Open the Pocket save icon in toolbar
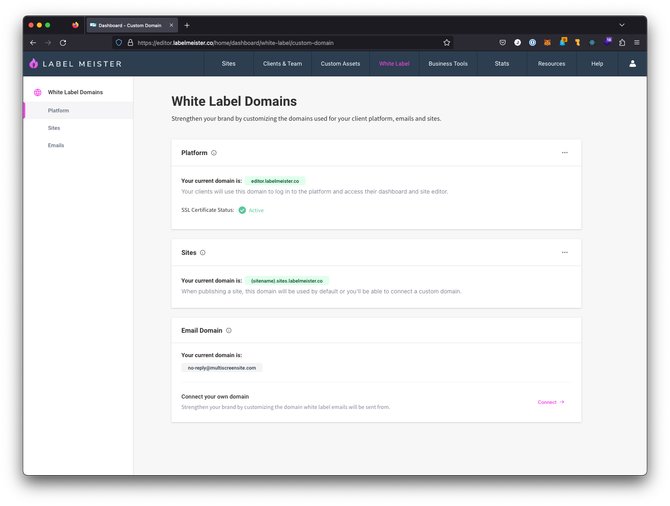Image resolution: width=670 pixels, height=506 pixels. pyautogui.click(x=502, y=43)
